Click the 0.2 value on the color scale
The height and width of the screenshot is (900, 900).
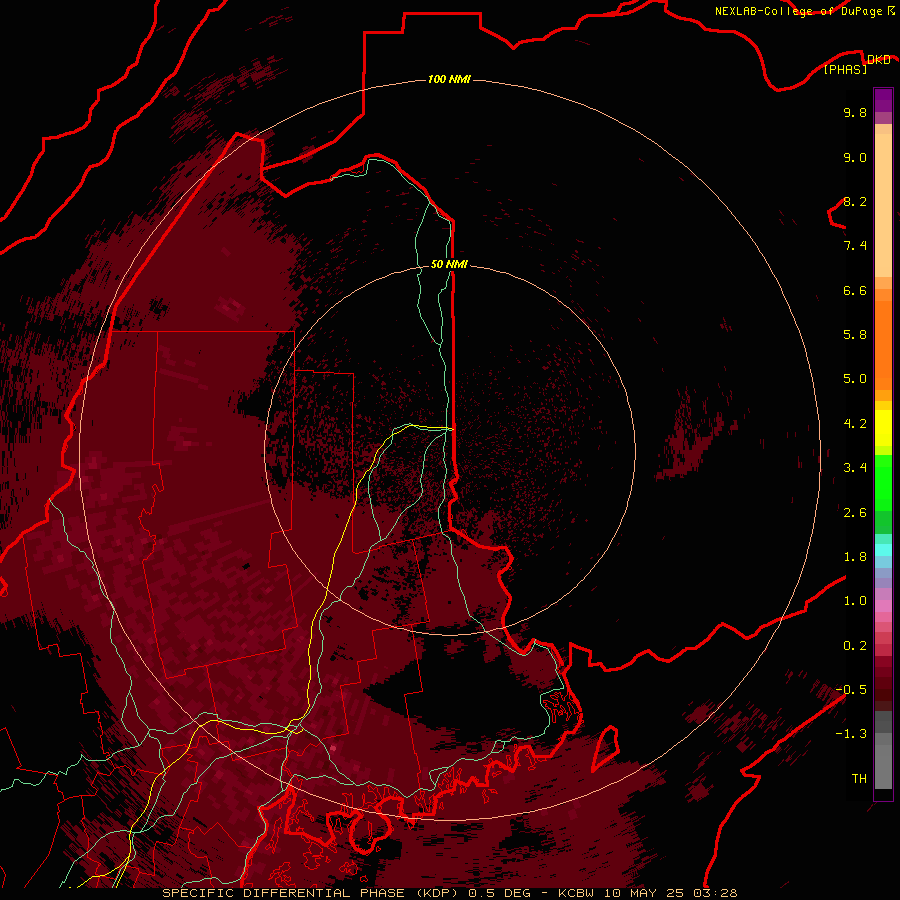(855, 646)
